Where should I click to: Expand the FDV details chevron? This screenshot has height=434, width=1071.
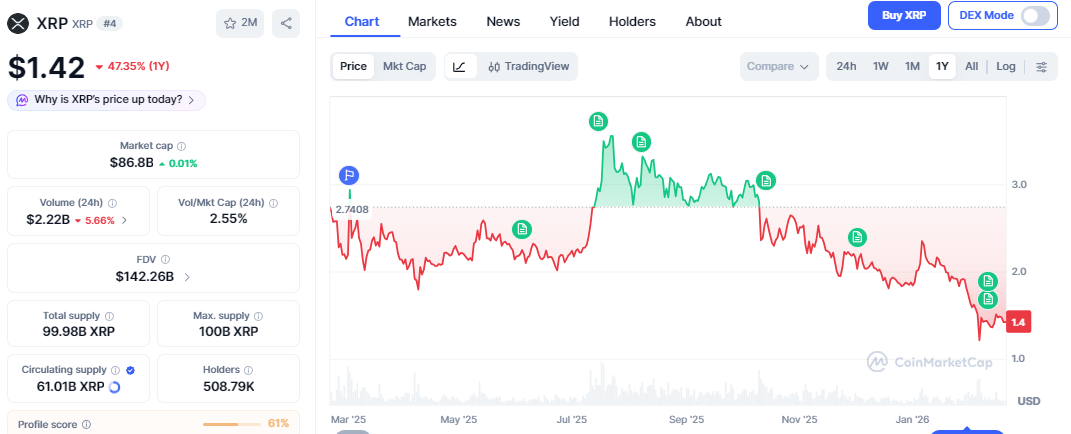pyautogui.click(x=187, y=277)
